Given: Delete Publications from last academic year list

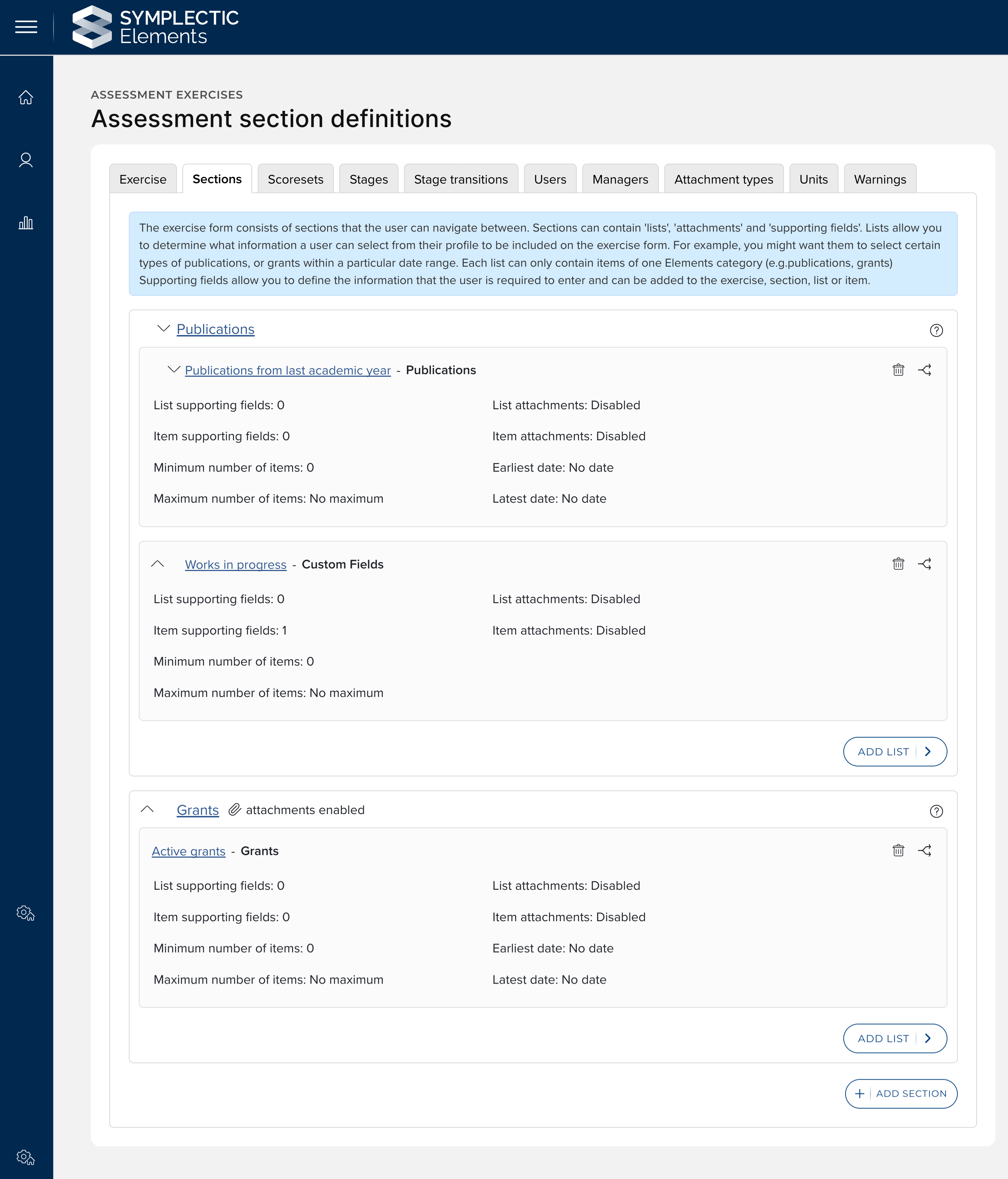Looking at the screenshot, I should click(x=898, y=370).
